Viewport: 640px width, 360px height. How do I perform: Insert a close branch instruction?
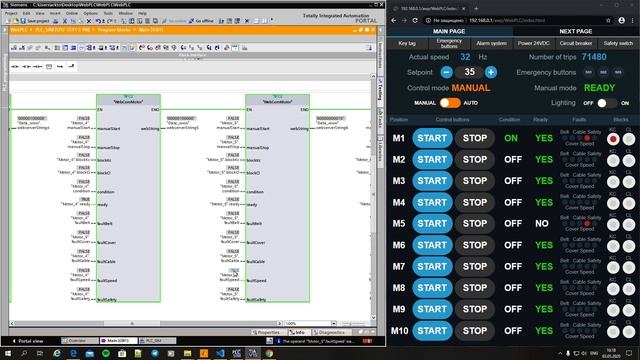[x=71, y=66]
